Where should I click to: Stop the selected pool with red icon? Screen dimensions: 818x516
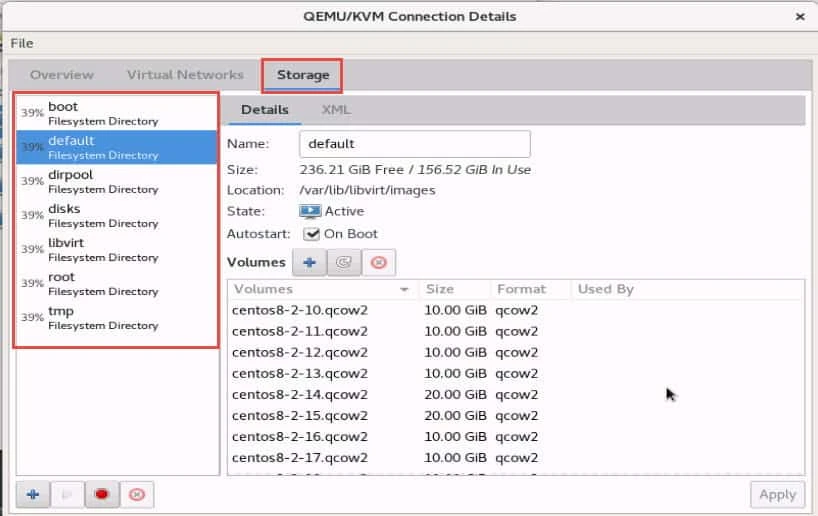tap(102, 494)
